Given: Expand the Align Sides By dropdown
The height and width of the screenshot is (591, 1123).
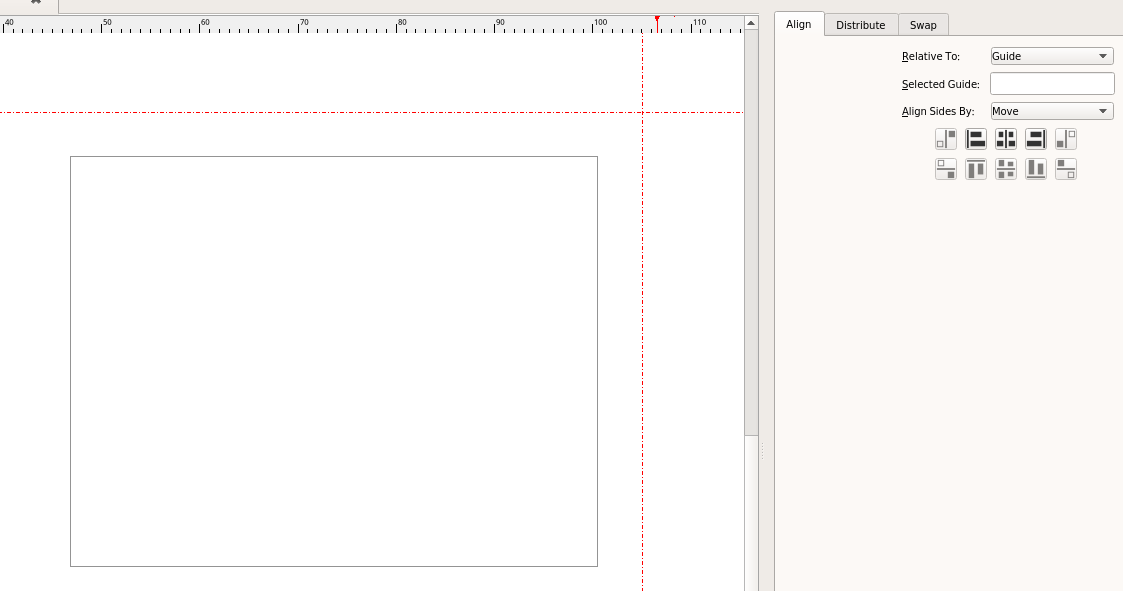Looking at the screenshot, I should pos(1051,111).
